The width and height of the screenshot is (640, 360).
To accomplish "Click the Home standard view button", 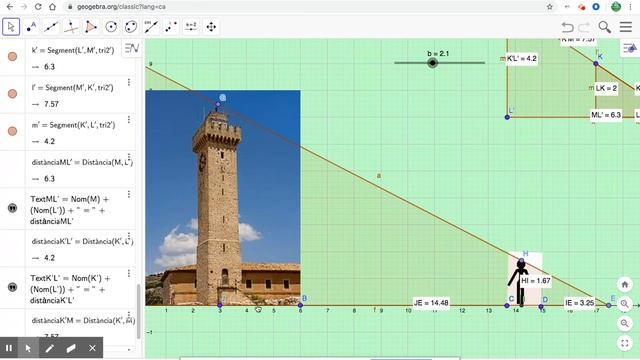I will [x=624, y=284].
